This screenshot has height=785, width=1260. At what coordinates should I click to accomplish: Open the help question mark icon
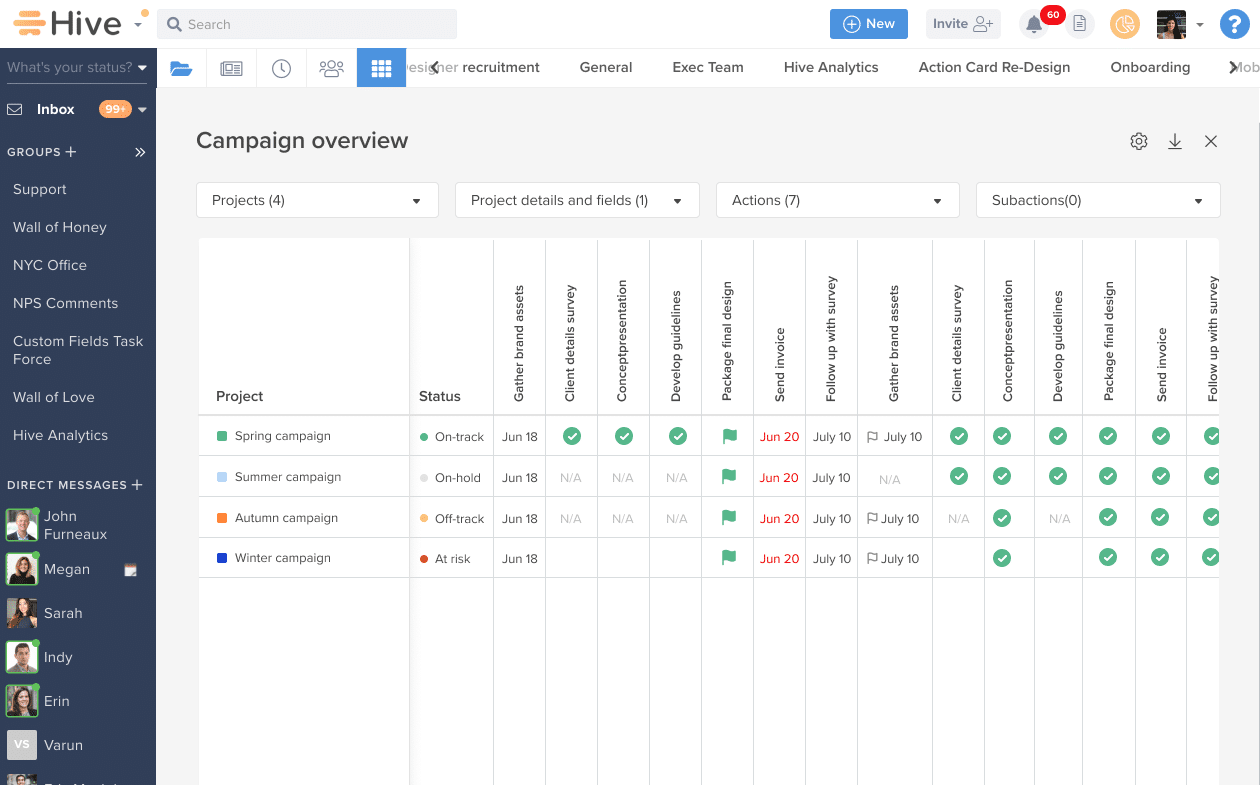[1235, 24]
